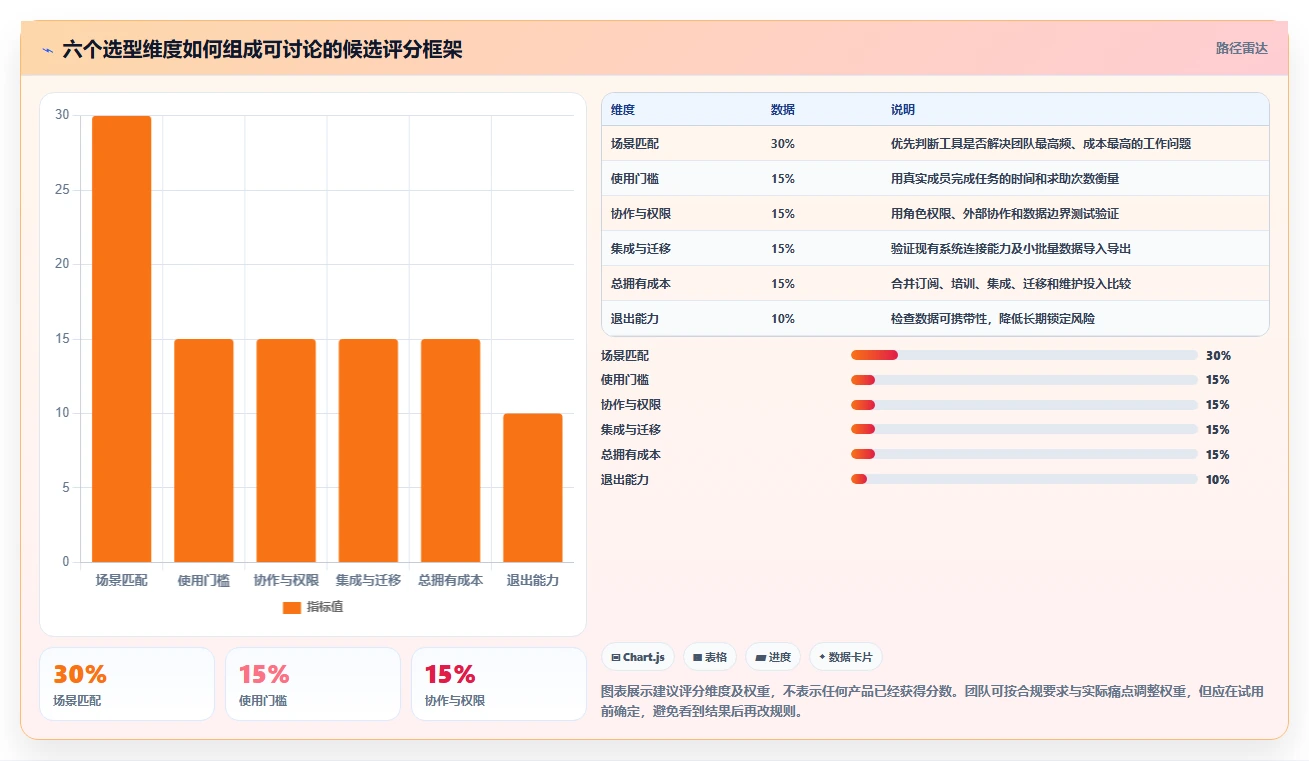Click the 场景匹配 30% progress bar
The width and height of the screenshot is (1309, 761).
coord(1024,355)
